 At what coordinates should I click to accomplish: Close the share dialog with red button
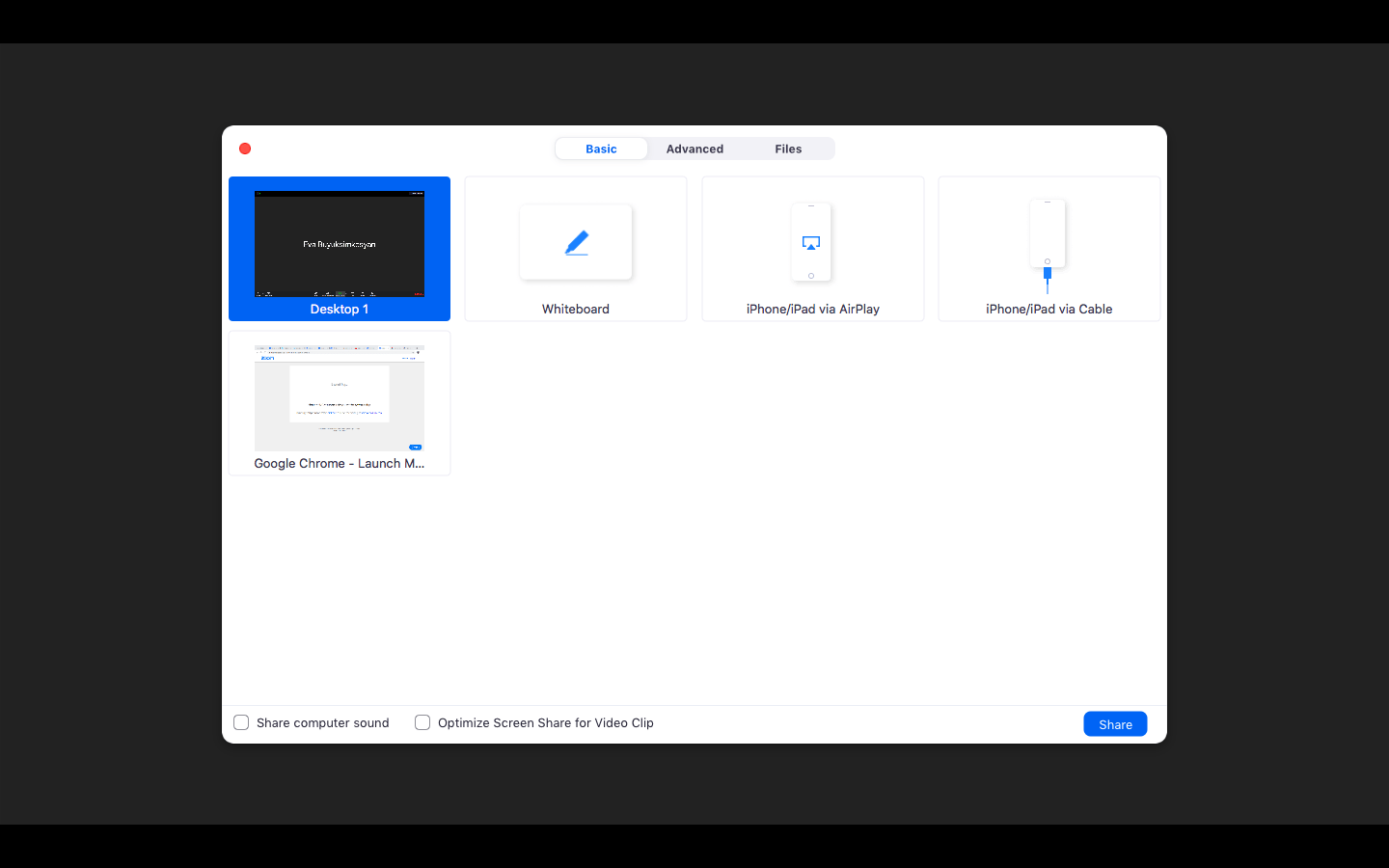245,149
